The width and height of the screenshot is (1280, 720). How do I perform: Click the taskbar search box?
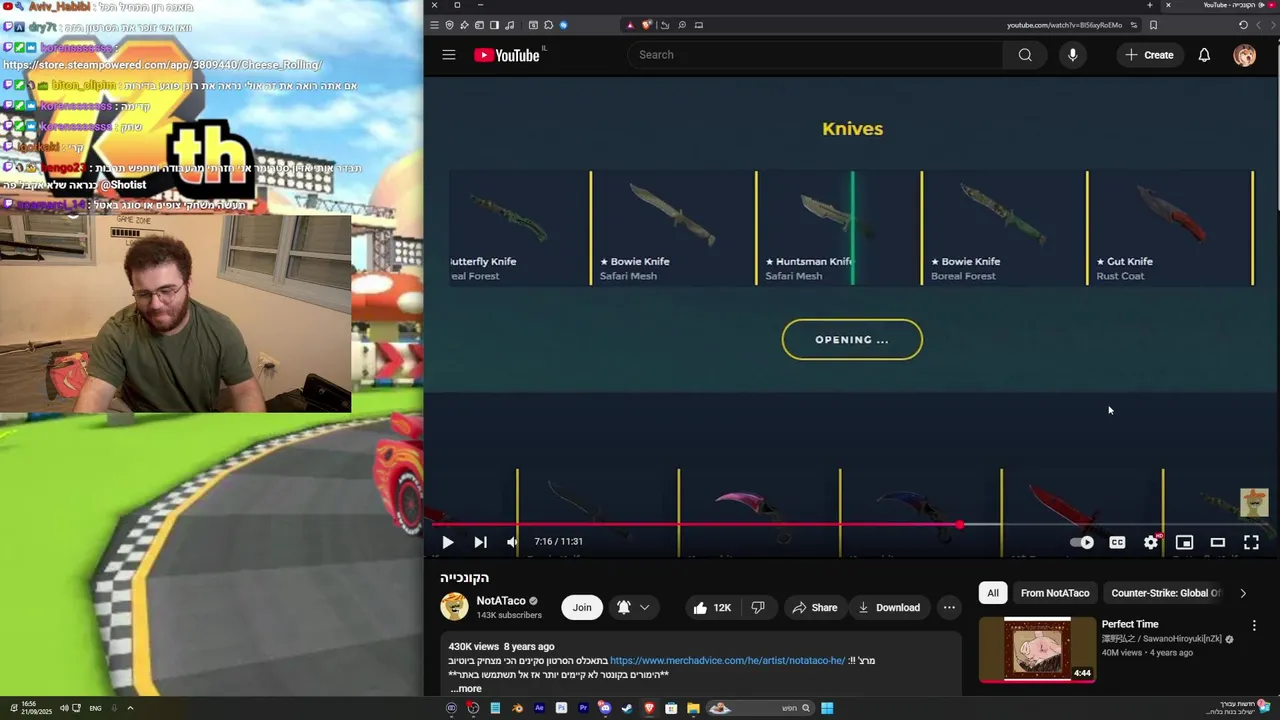[760, 708]
